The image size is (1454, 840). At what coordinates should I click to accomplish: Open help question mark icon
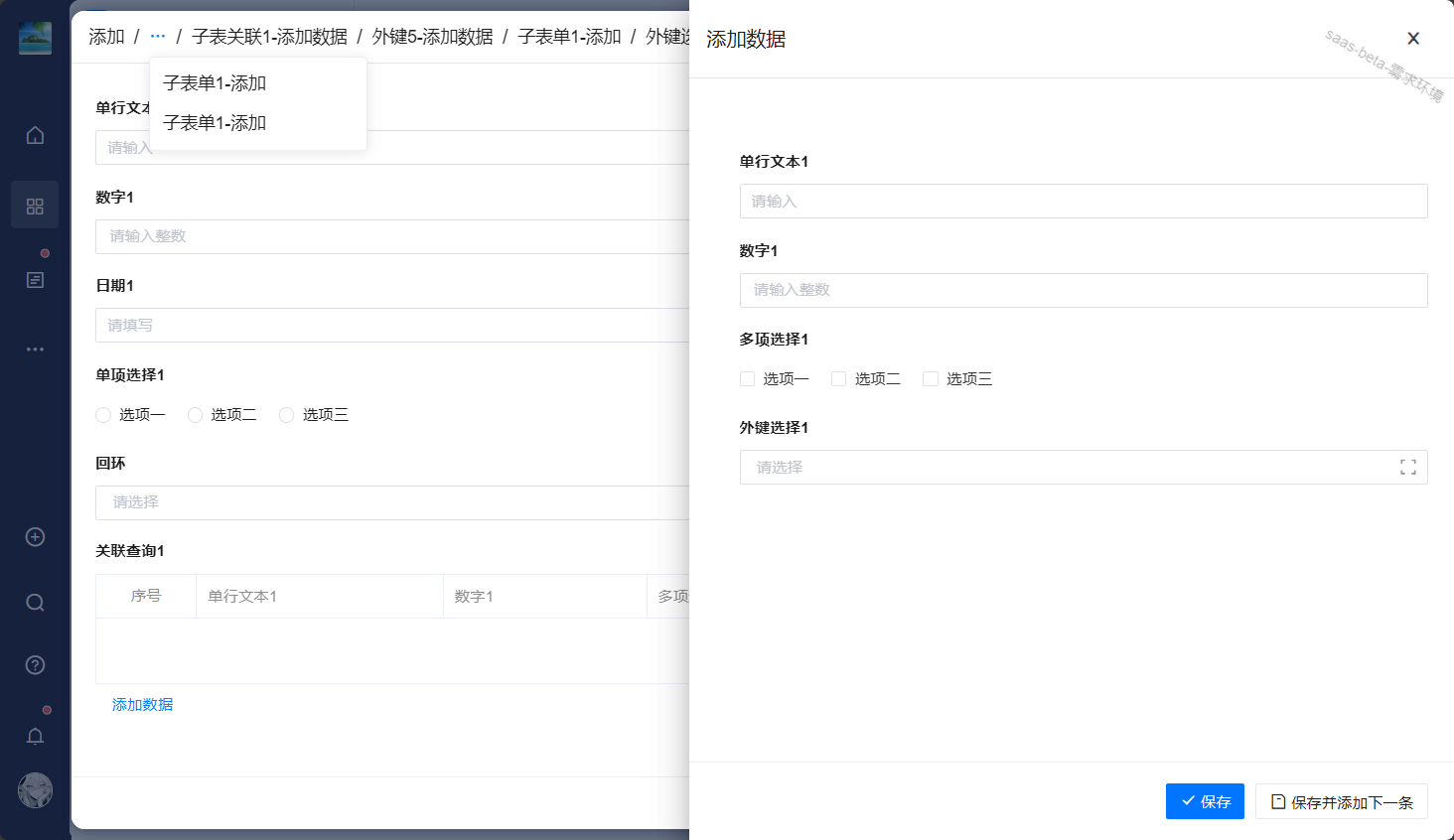pyautogui.click(x=35, y=665)
